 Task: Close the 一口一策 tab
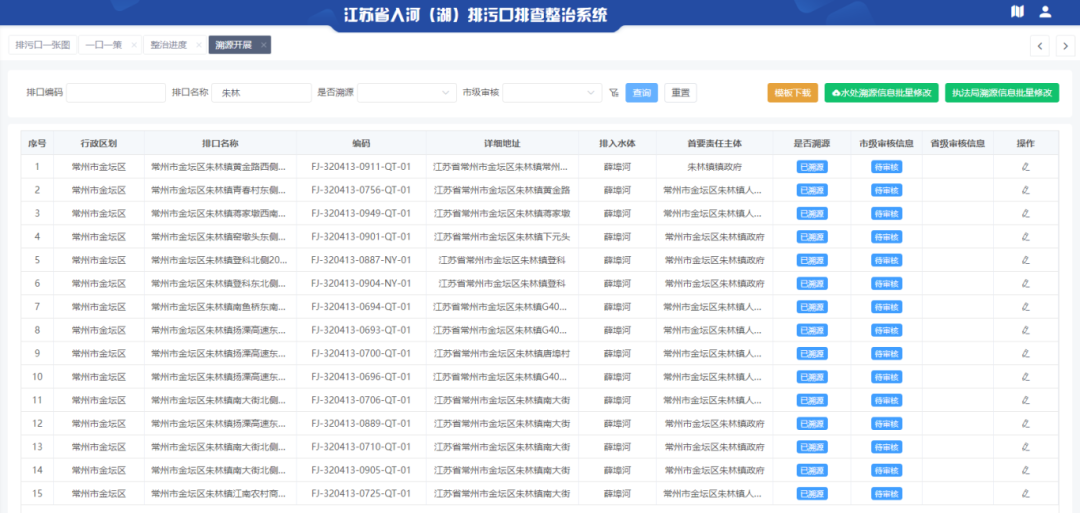[x=134, y=45]
